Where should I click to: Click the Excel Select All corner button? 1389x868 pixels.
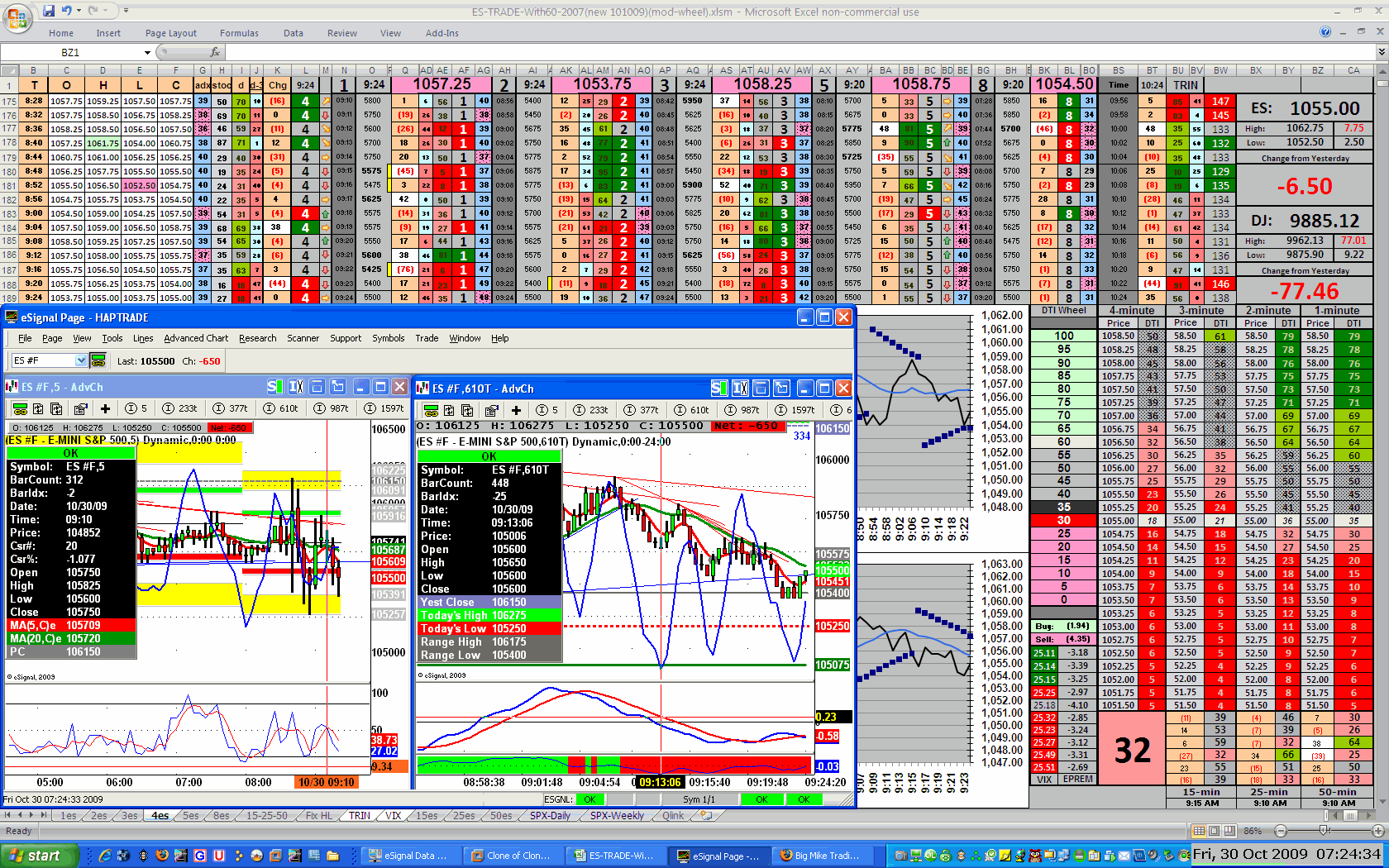pos(10,71)
